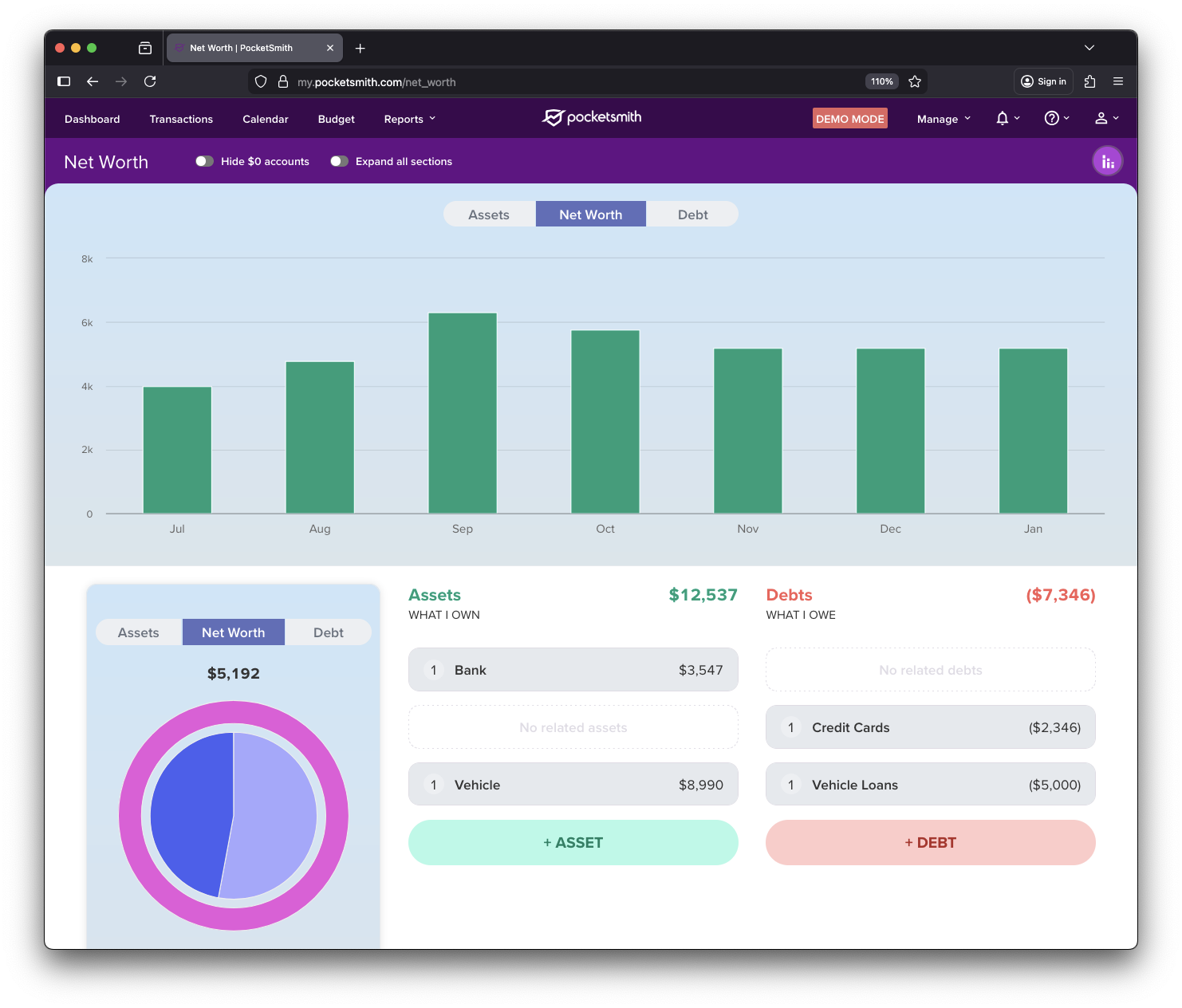The height and width of the screenshot is (1008, 1182).
Task: Open the browser hamburger menu
Action: click(x=1118, y=81)
